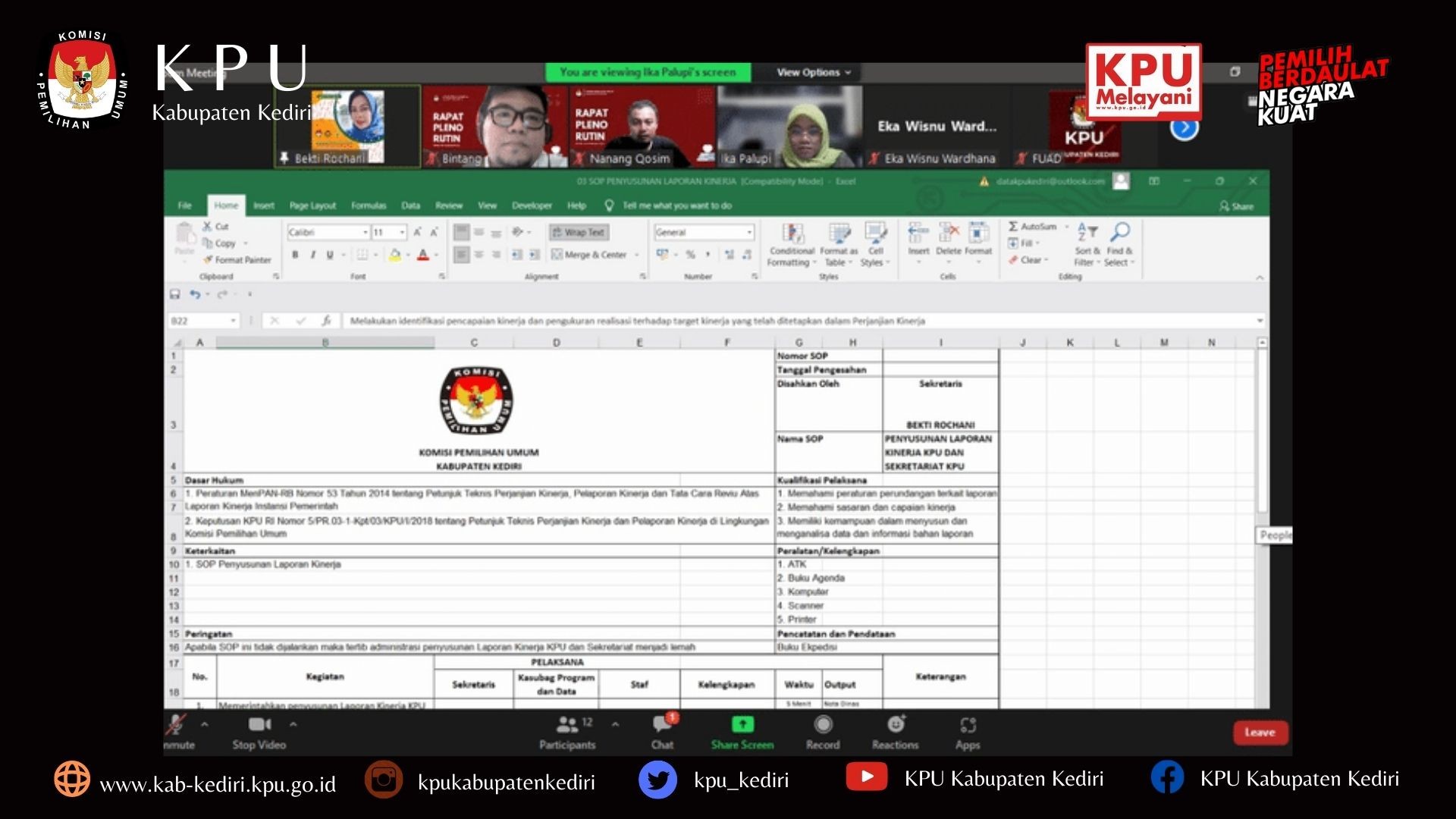The width and height of the screenshot is (1456, 819).
Task: Open the Zoom Chat panel
Action: (x=662, y=726)
